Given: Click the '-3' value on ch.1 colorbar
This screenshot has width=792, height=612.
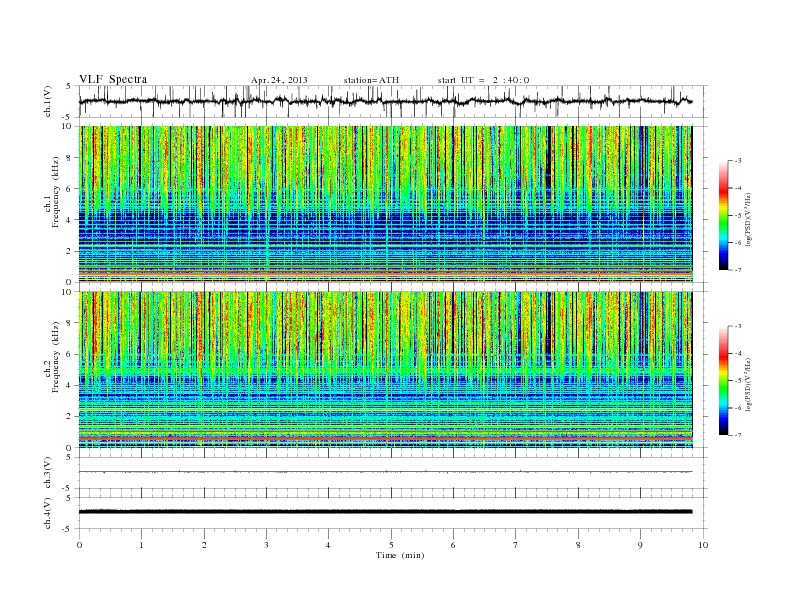Looking at the screenshot, I should click(x=738, y=161).
